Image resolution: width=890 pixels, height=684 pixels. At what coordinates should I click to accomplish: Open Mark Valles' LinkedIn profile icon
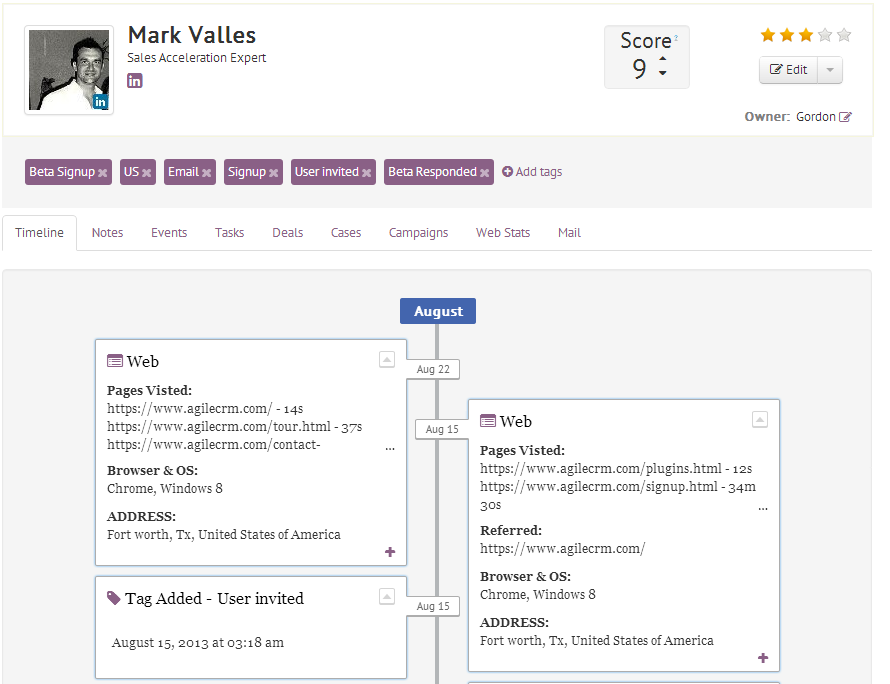point(134,80)
